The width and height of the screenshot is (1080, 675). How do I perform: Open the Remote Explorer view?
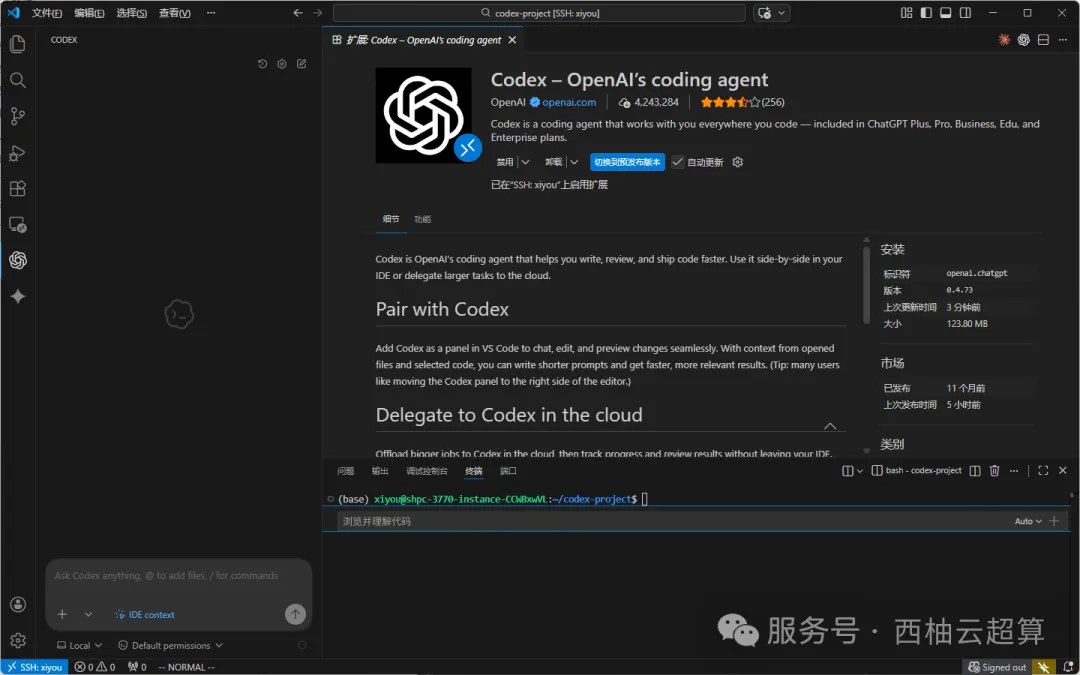pos(18,225)
